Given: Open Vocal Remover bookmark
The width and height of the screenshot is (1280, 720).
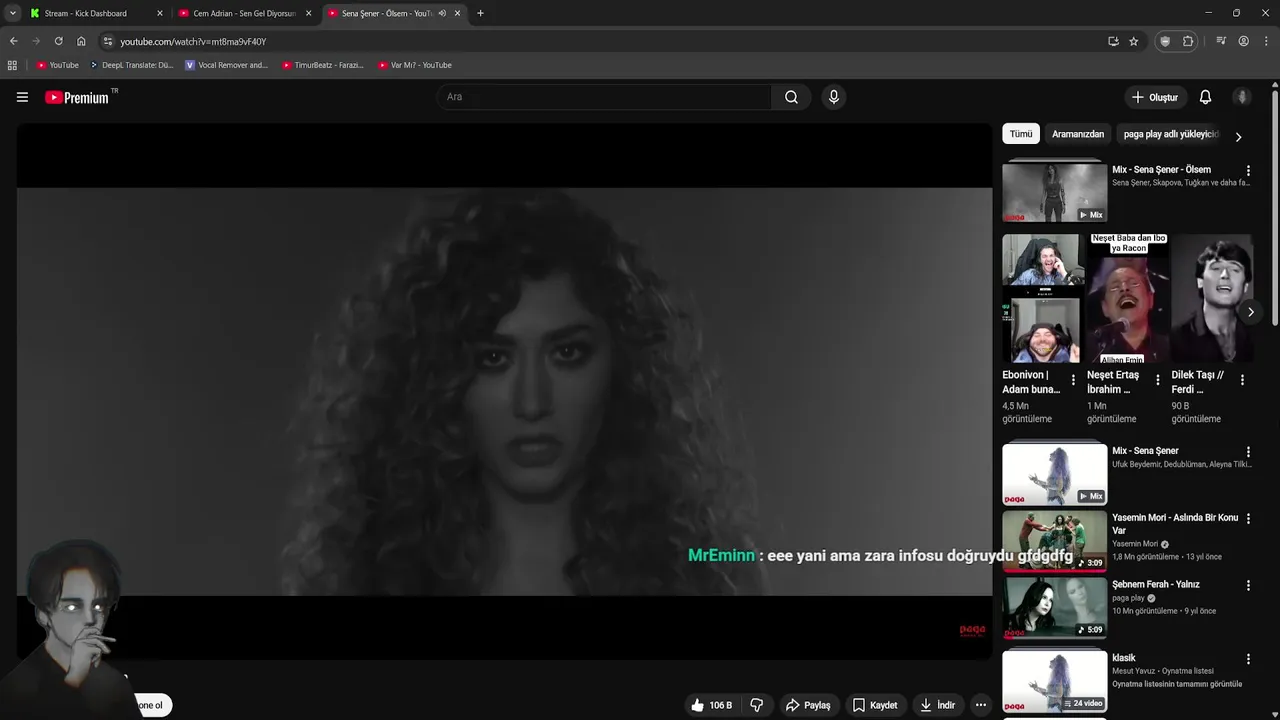Looking at the screenshot, I should (227, 65).
